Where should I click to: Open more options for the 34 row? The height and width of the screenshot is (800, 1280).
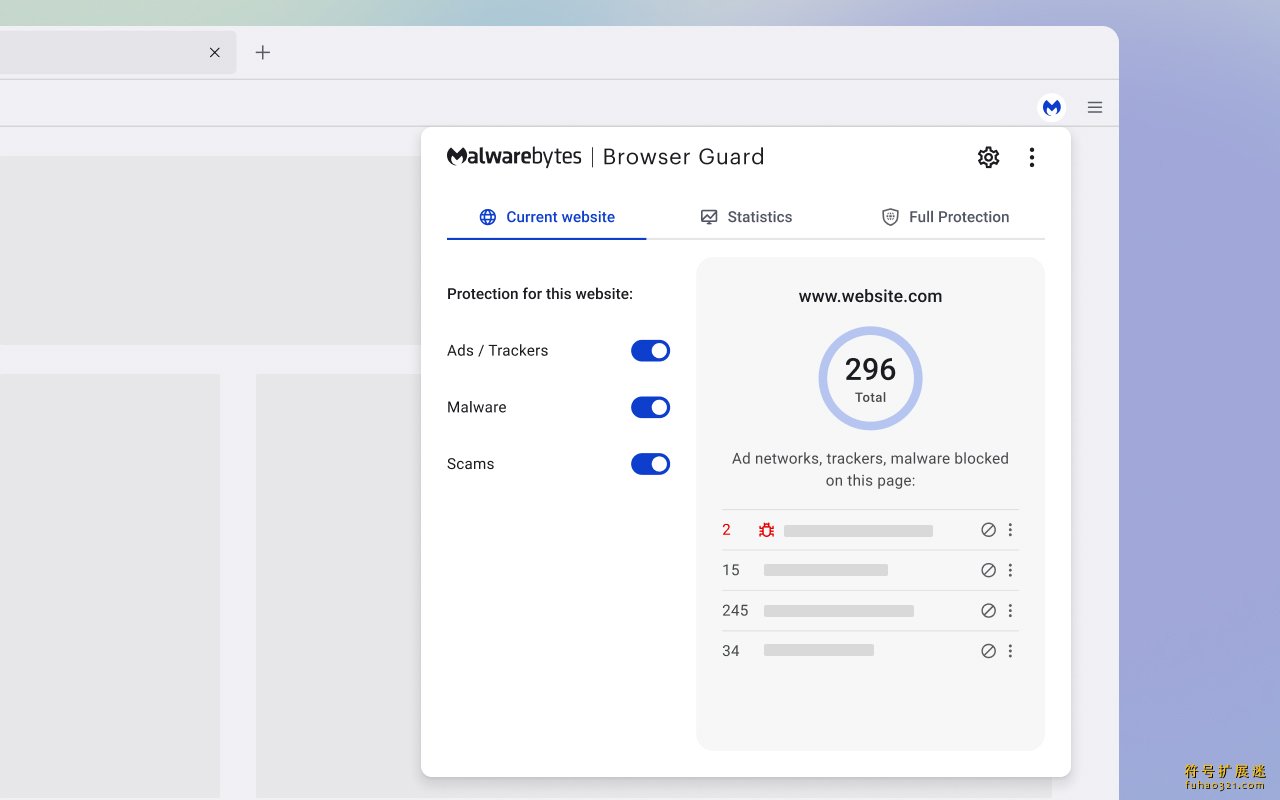1010,651
